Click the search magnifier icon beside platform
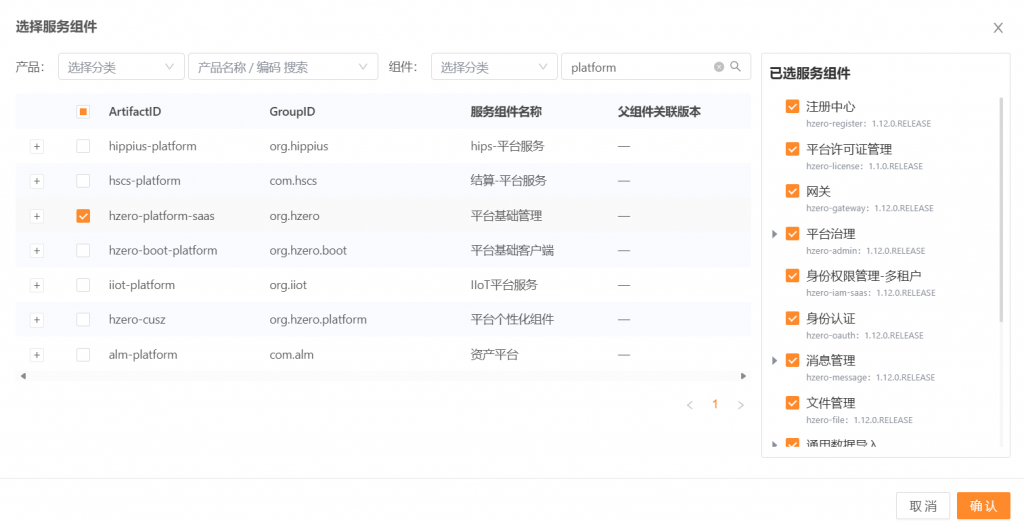The height and width of the screenshot is (526, 1024). (x=735, y=67)
